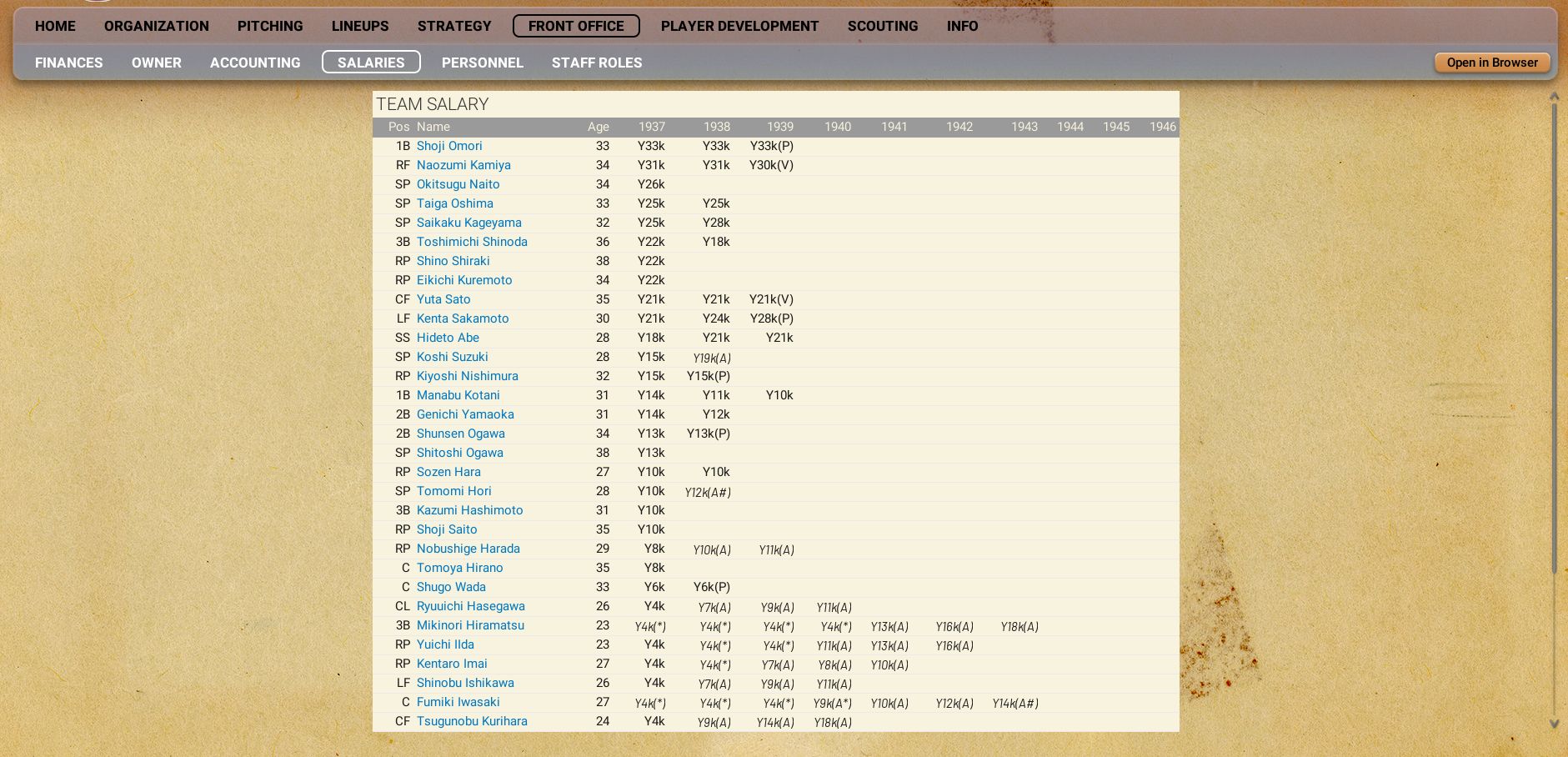Click the Open in Browser button
Image resolution: width=1568 pixels, height=757 pixels.
(1491, 63)
